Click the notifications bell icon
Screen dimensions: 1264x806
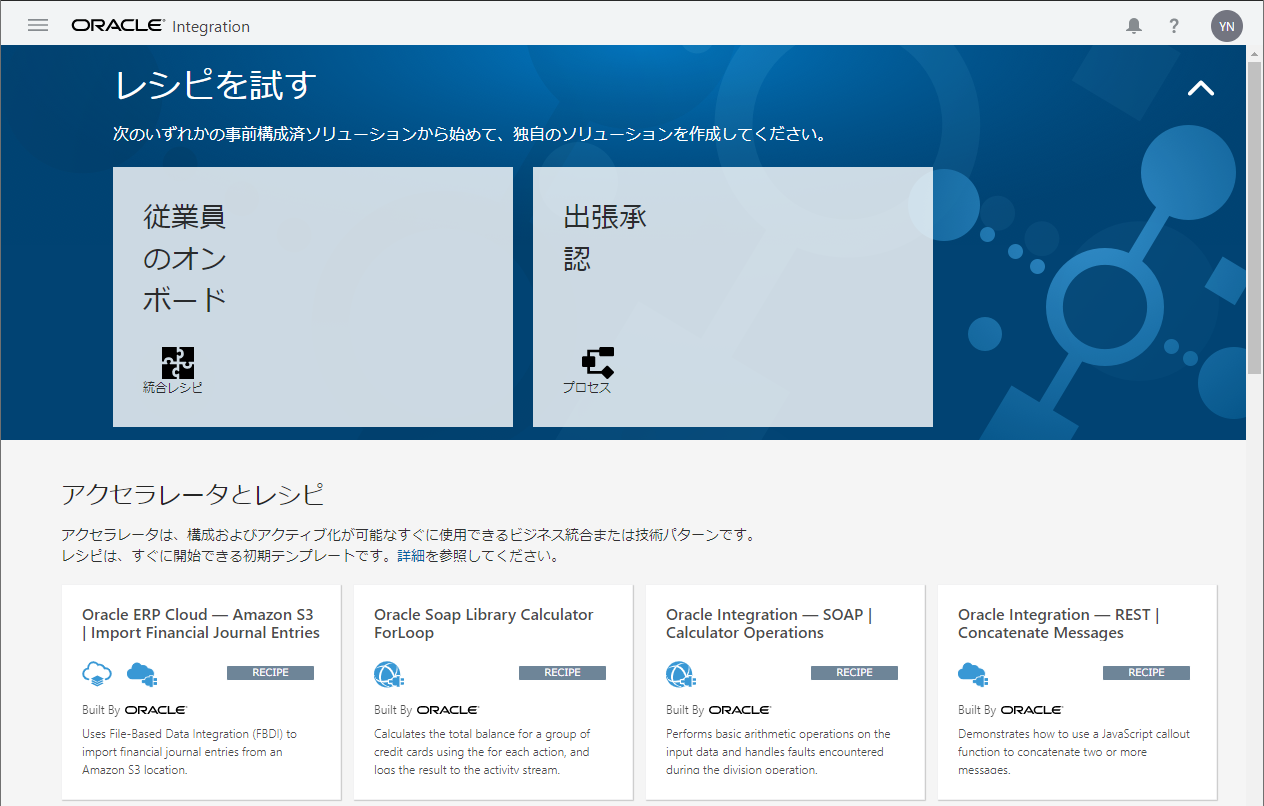(x=1133, y=27)
